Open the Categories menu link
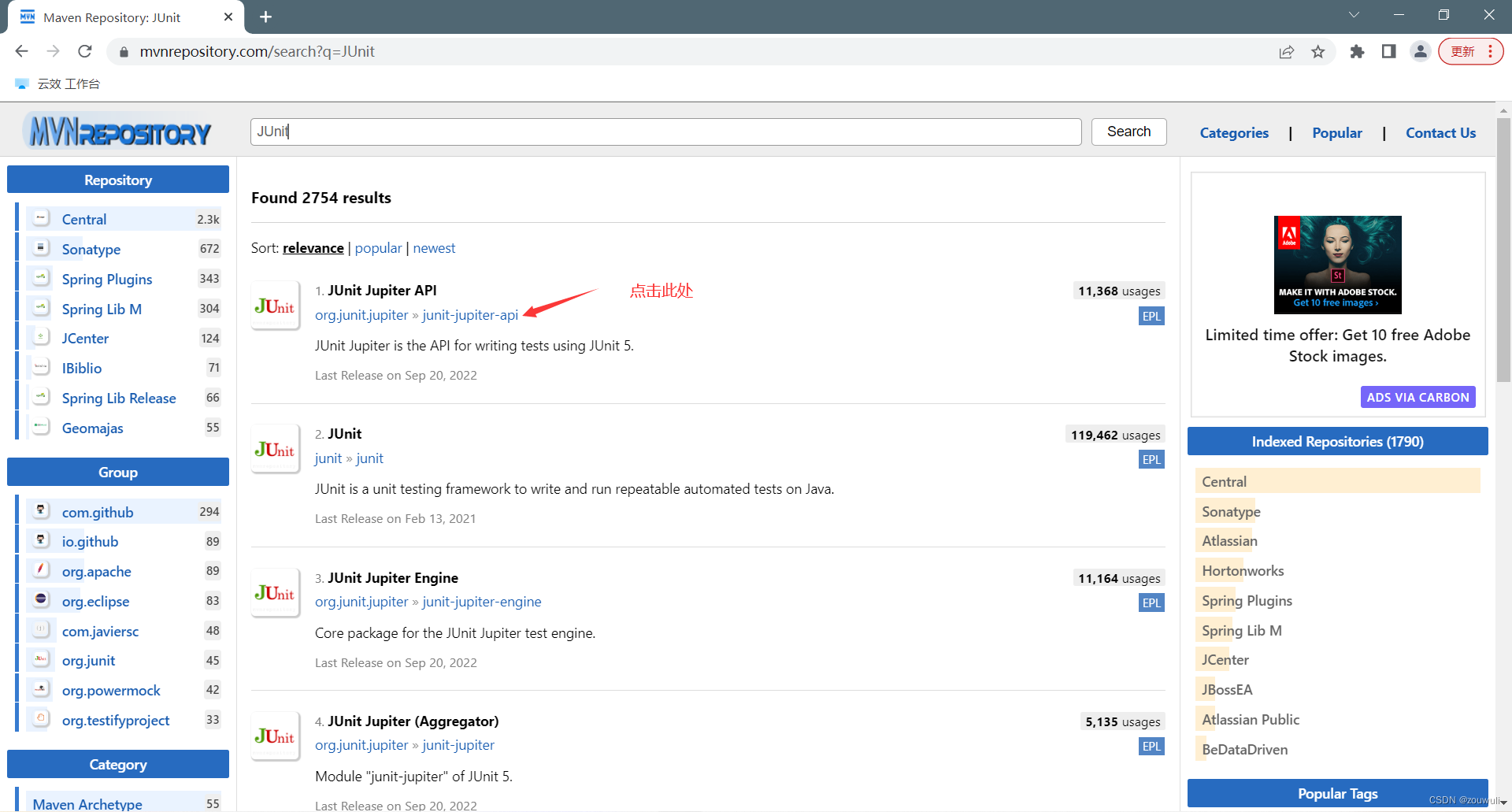1512x812 pixels. pos(1234,133)
